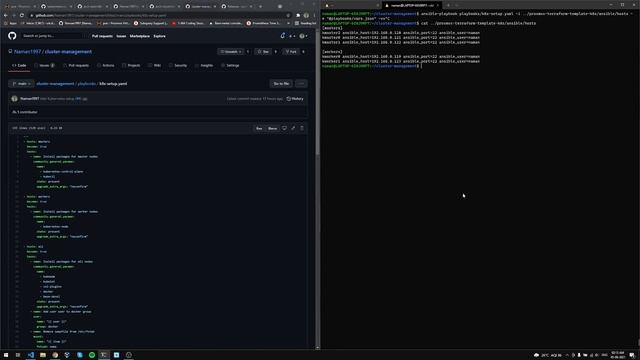Open the Blame view
Image resolution: width=640 pixels, height=360 pixels.
click(x=272, y=128)
